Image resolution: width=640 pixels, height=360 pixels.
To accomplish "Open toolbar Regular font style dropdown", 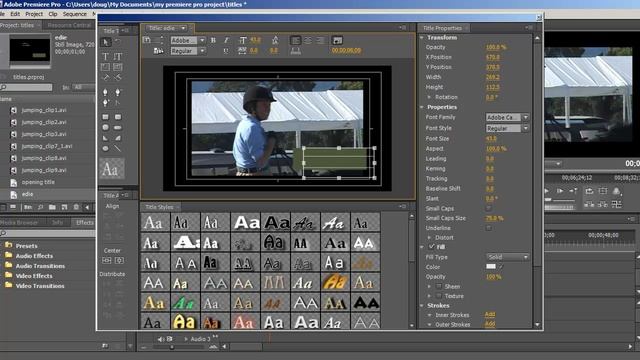I will point(188,51).
